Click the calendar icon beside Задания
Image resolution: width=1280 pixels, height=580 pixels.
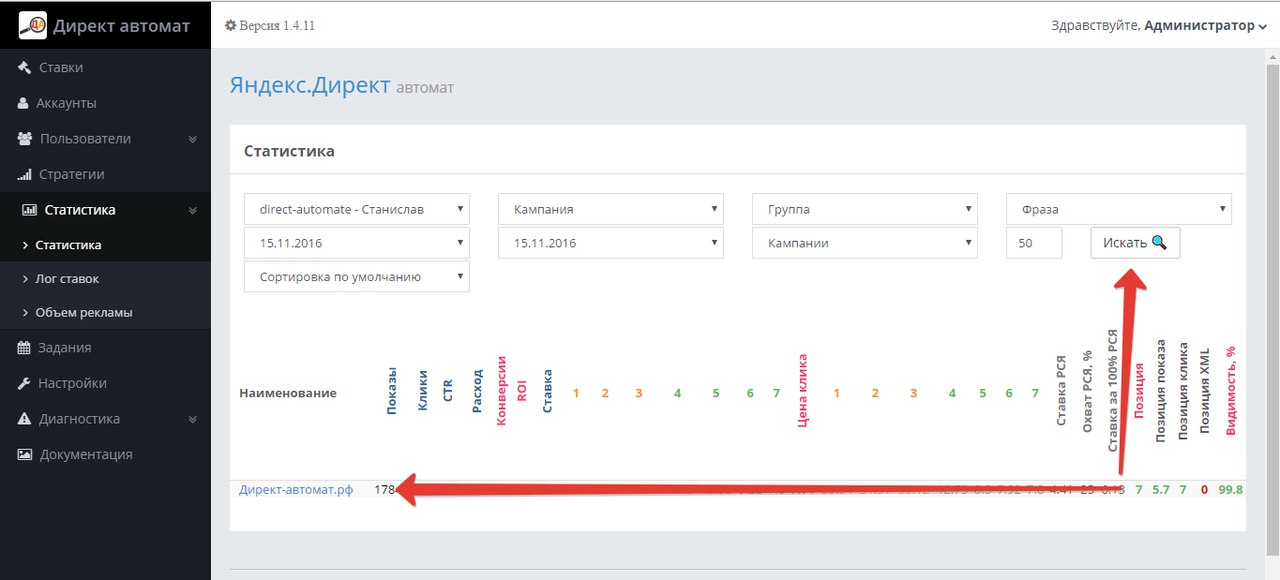coord(25,348)
